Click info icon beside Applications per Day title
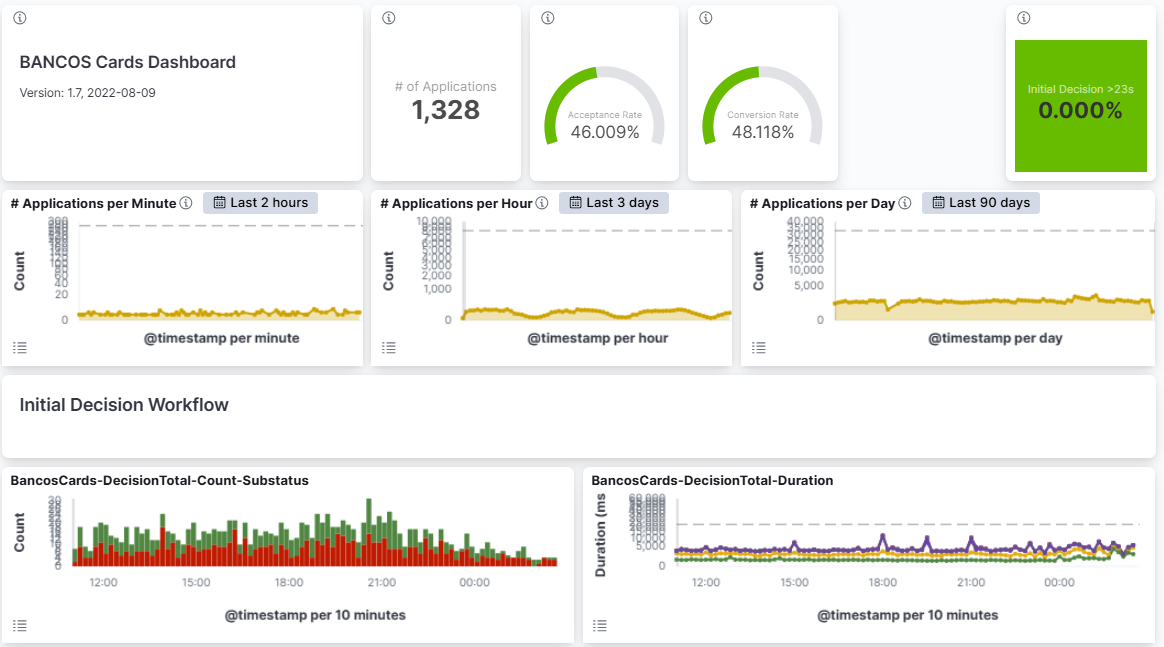Image resolution: width=1164 pixels, height=647 pixels. click(x=905, y=203)
